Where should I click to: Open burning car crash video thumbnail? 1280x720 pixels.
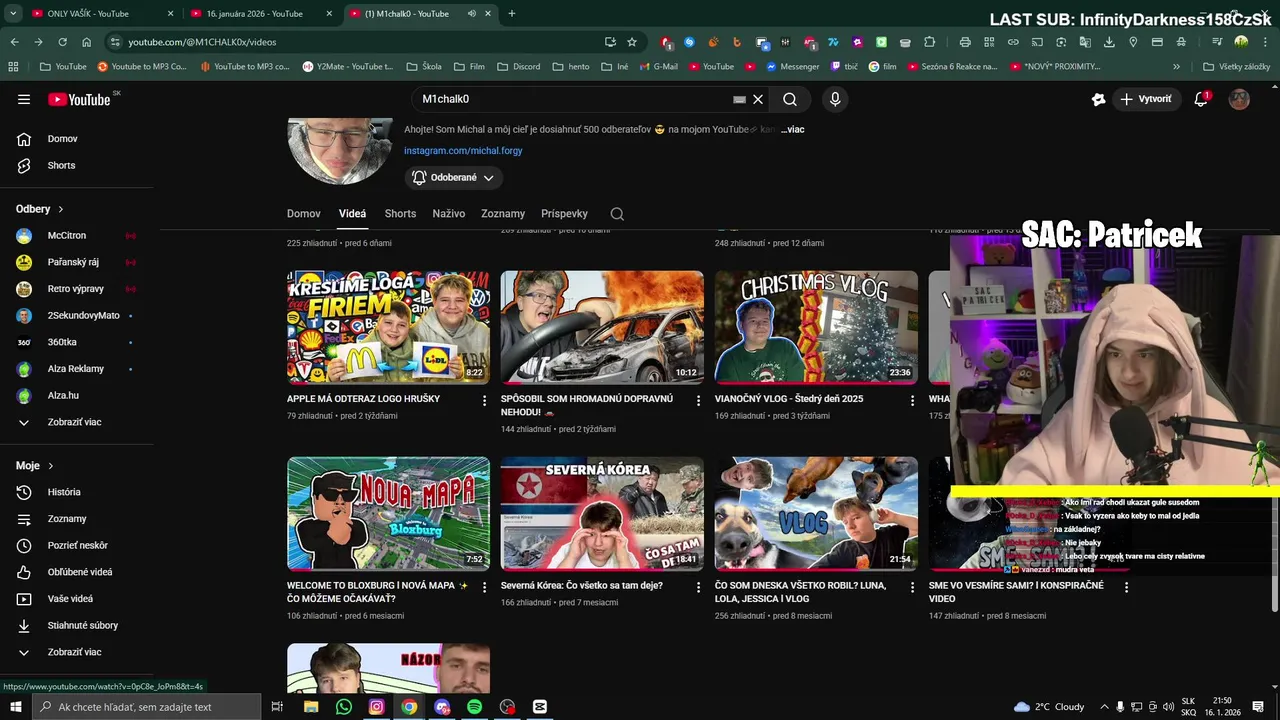pyautogui.click(x=602, y=327)
